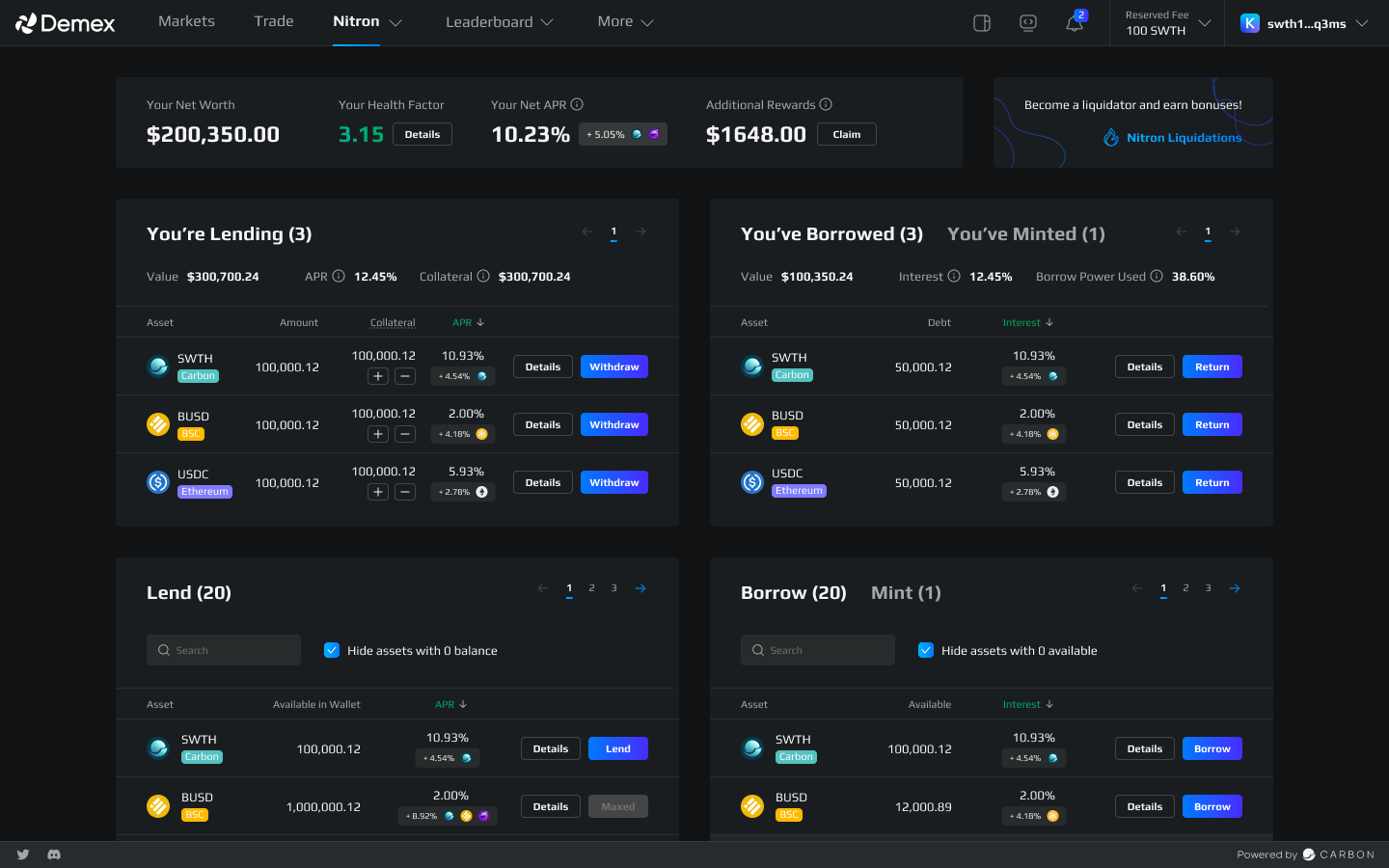
Task: Switch to You've Minted (1) tab
Action: (1025, 233)
